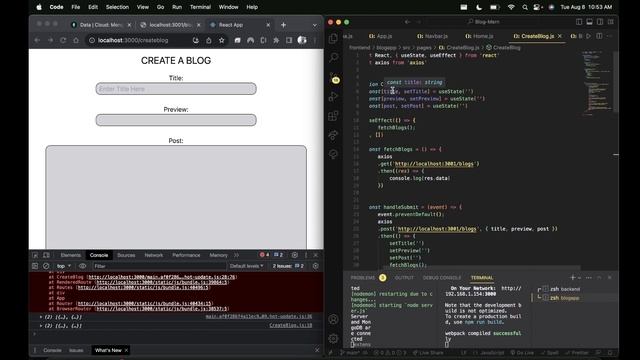Image resolution: width=640 pixels, height=360 pixels.
Task: Click the Title input field
Action: (176, 89)
